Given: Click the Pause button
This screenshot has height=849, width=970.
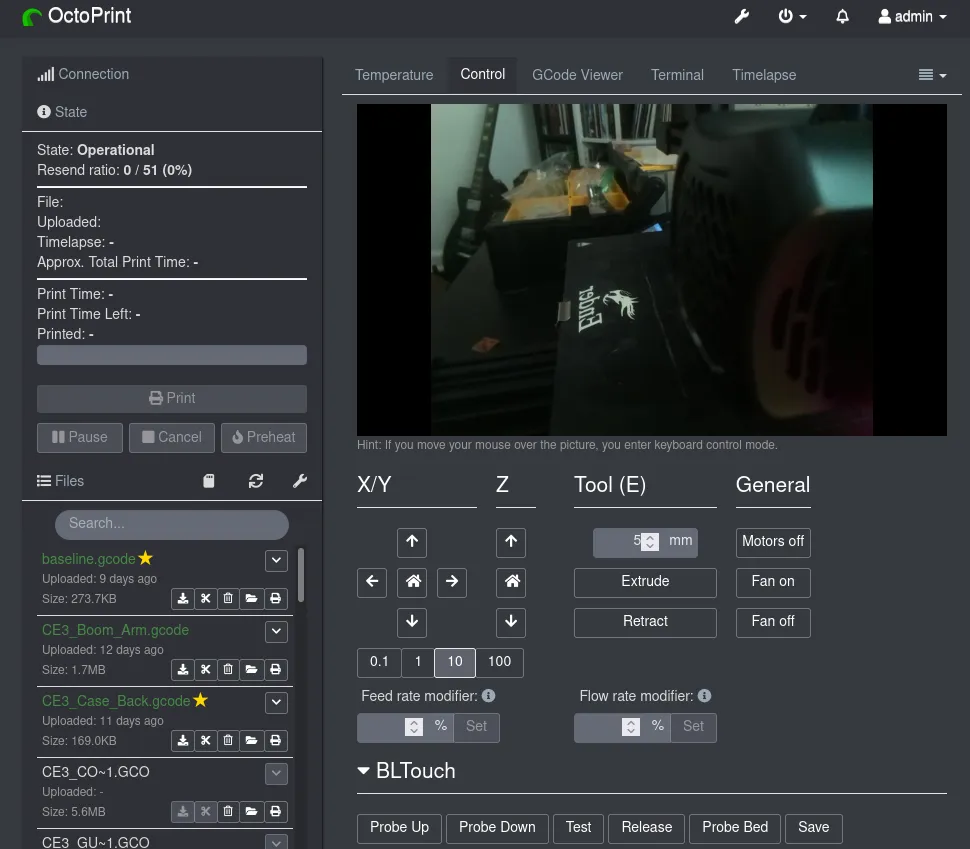Looking at the screenshot, I should coord(80,437).
